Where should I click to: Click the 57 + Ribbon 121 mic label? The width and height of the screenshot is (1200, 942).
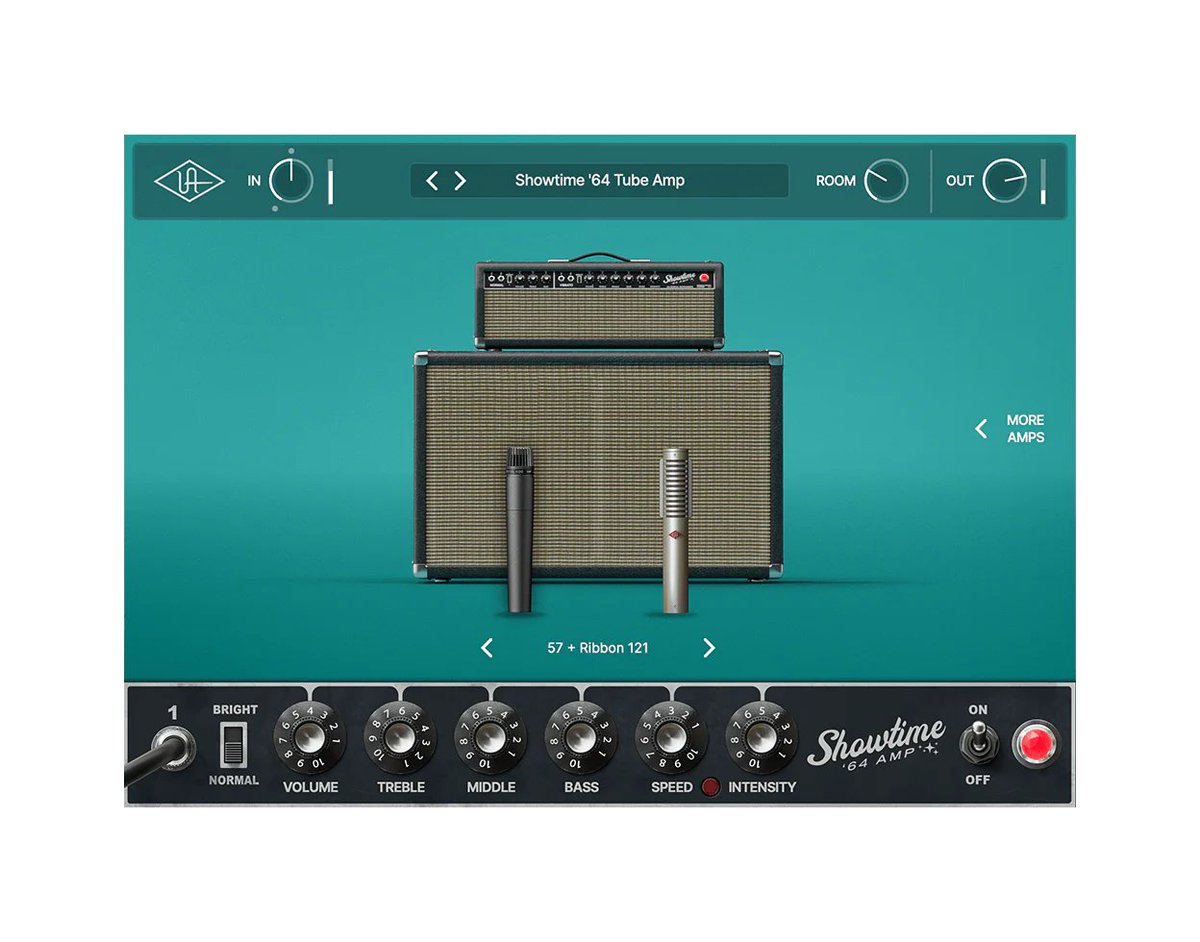coord(598,648)
